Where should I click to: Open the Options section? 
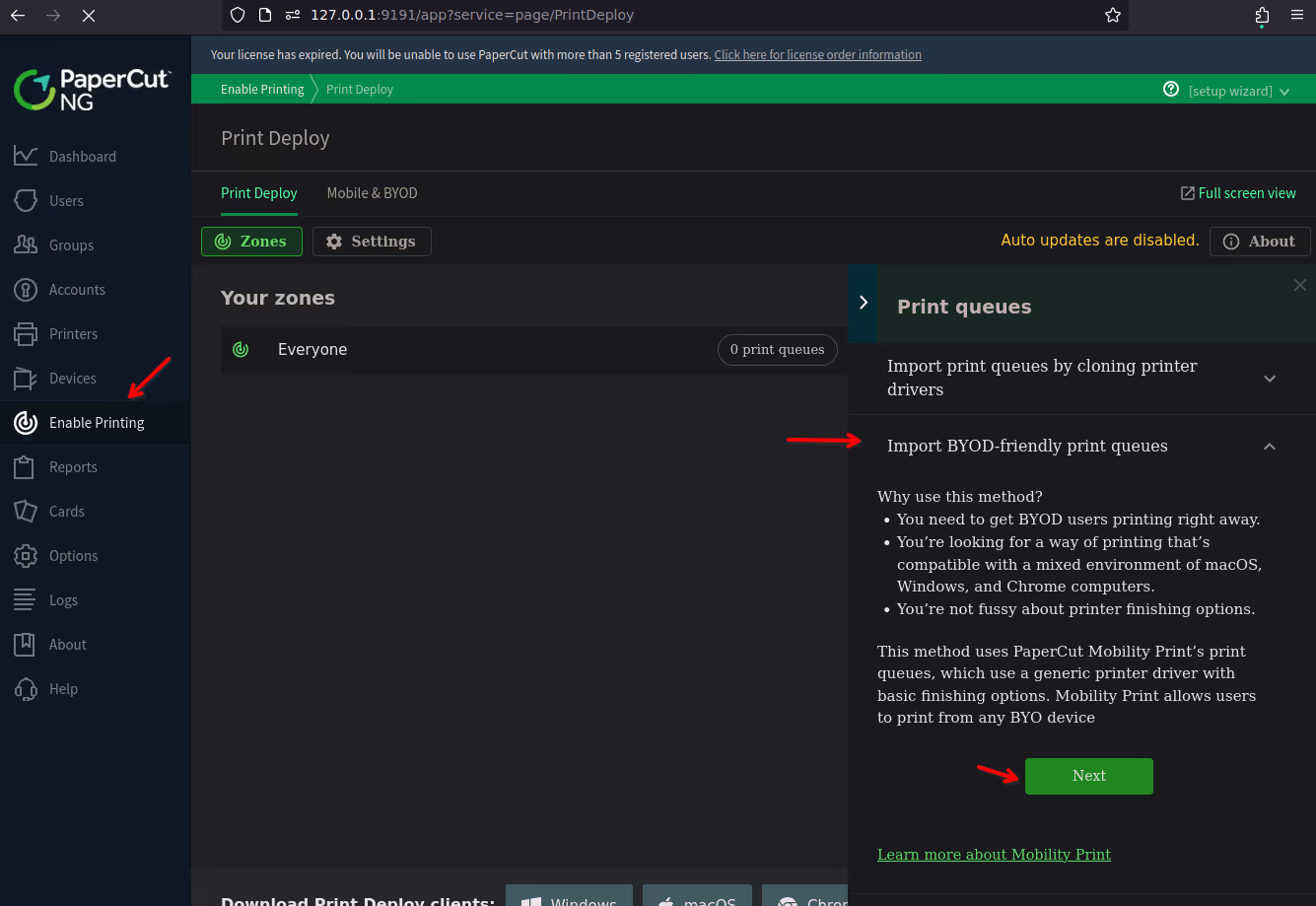pyautogui.click(x=74, y=555)
